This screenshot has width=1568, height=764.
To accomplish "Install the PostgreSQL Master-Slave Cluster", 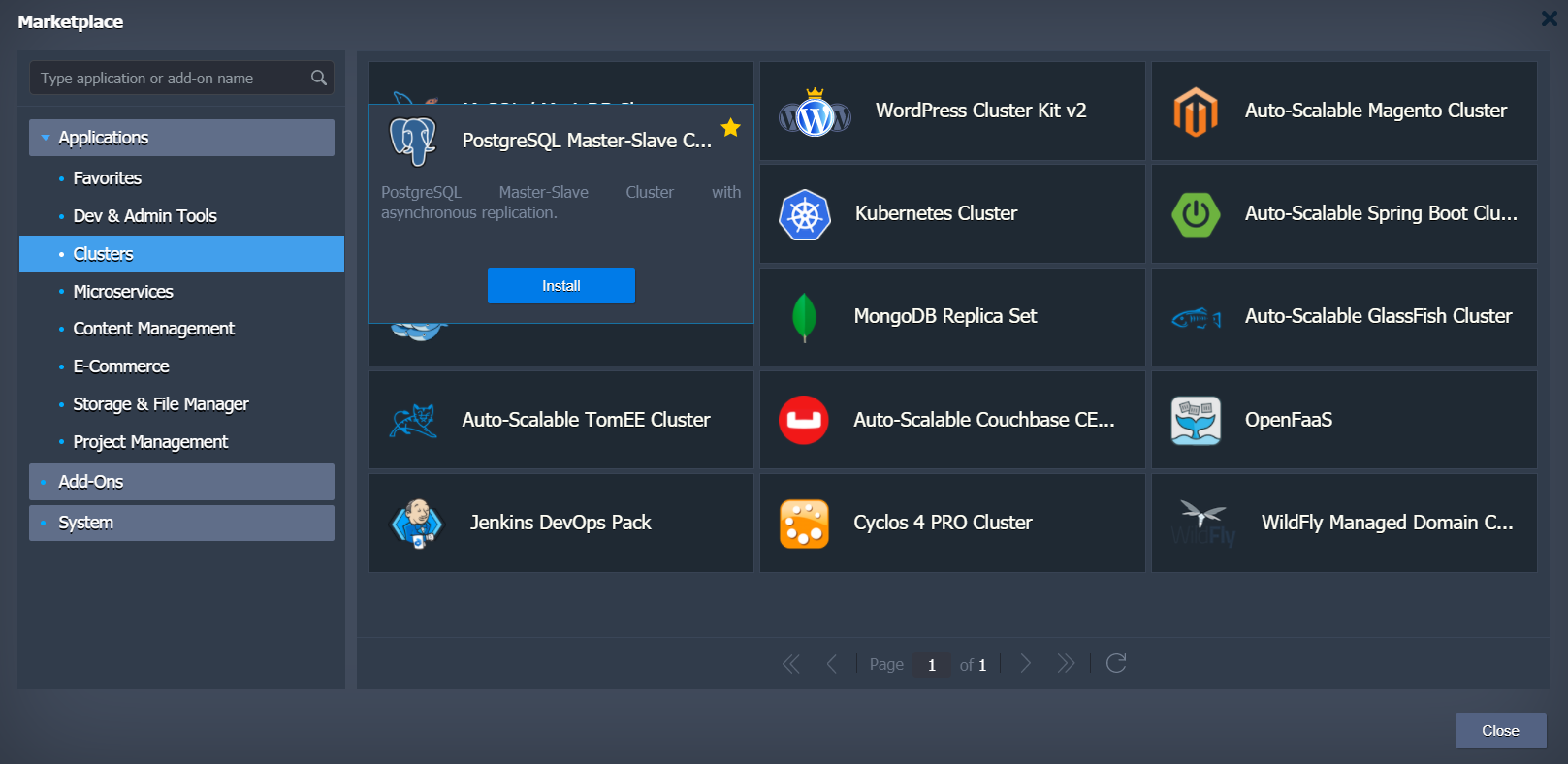I will [561, 286].
